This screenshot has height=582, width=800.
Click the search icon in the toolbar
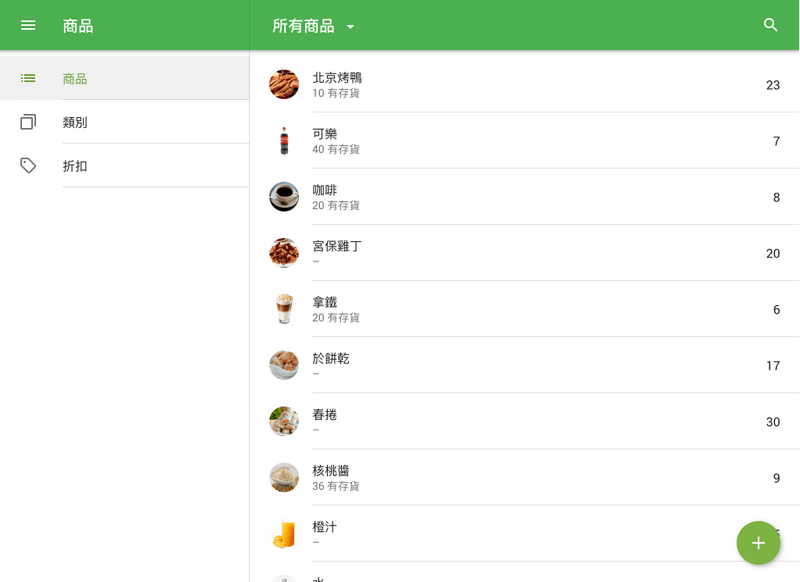tap(771, 25)
